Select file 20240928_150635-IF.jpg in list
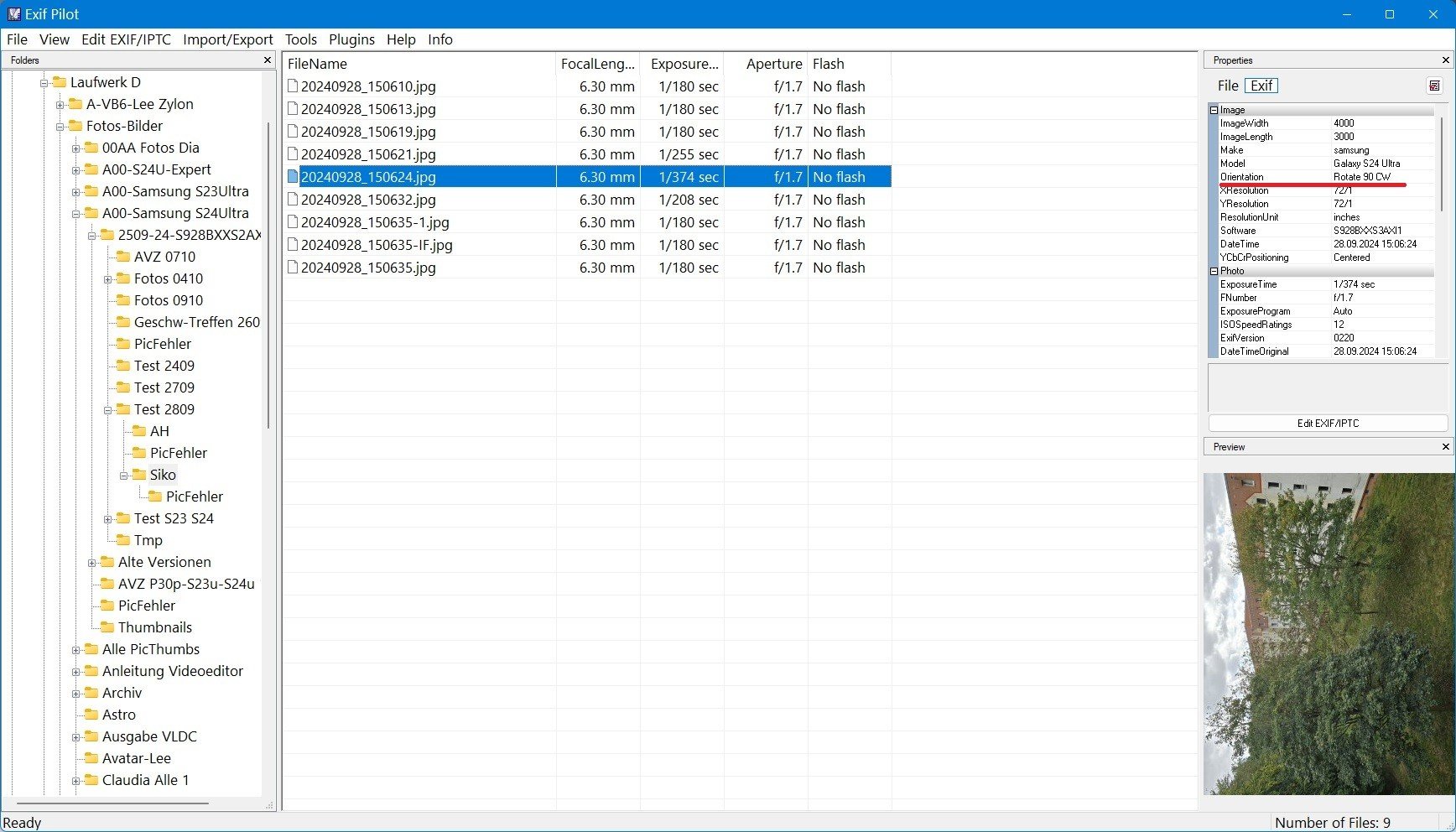 pos(377,245)
